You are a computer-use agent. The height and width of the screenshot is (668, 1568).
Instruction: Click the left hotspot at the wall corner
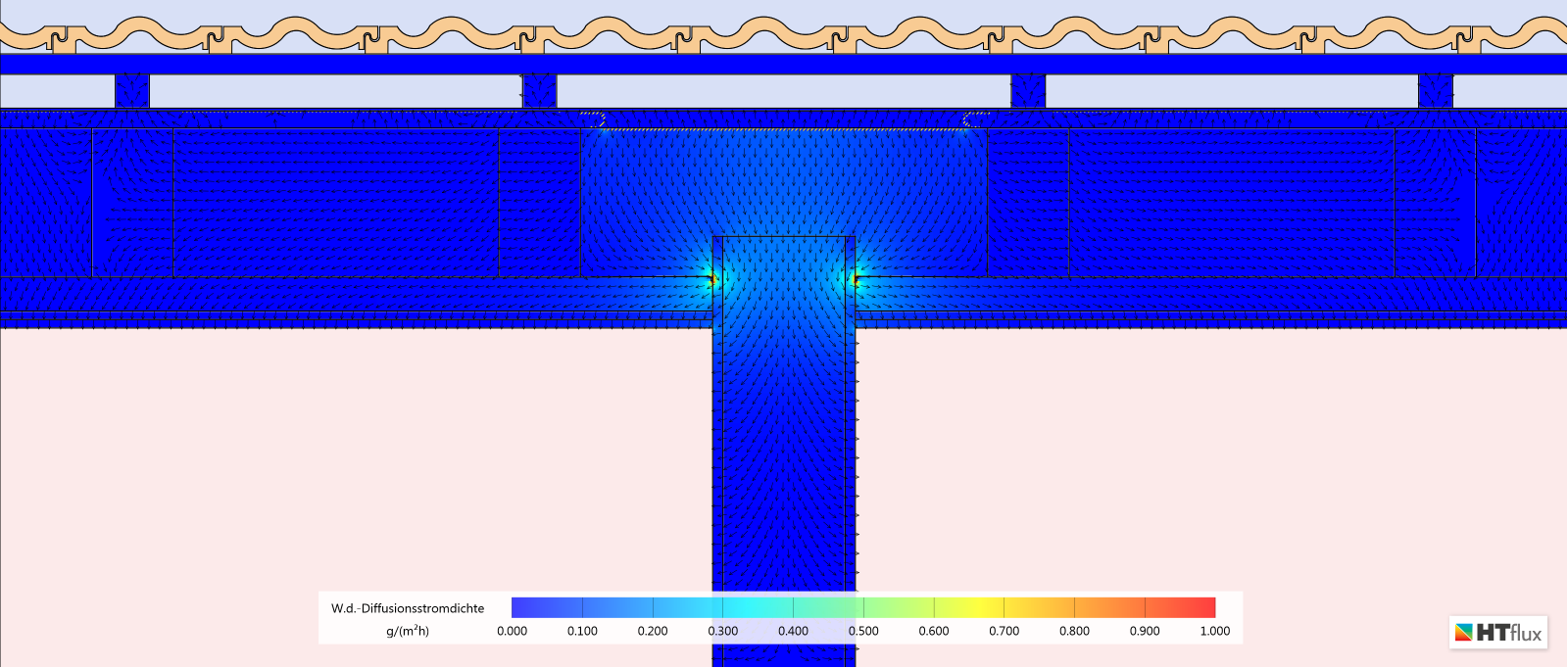click(x=712, y=280)
